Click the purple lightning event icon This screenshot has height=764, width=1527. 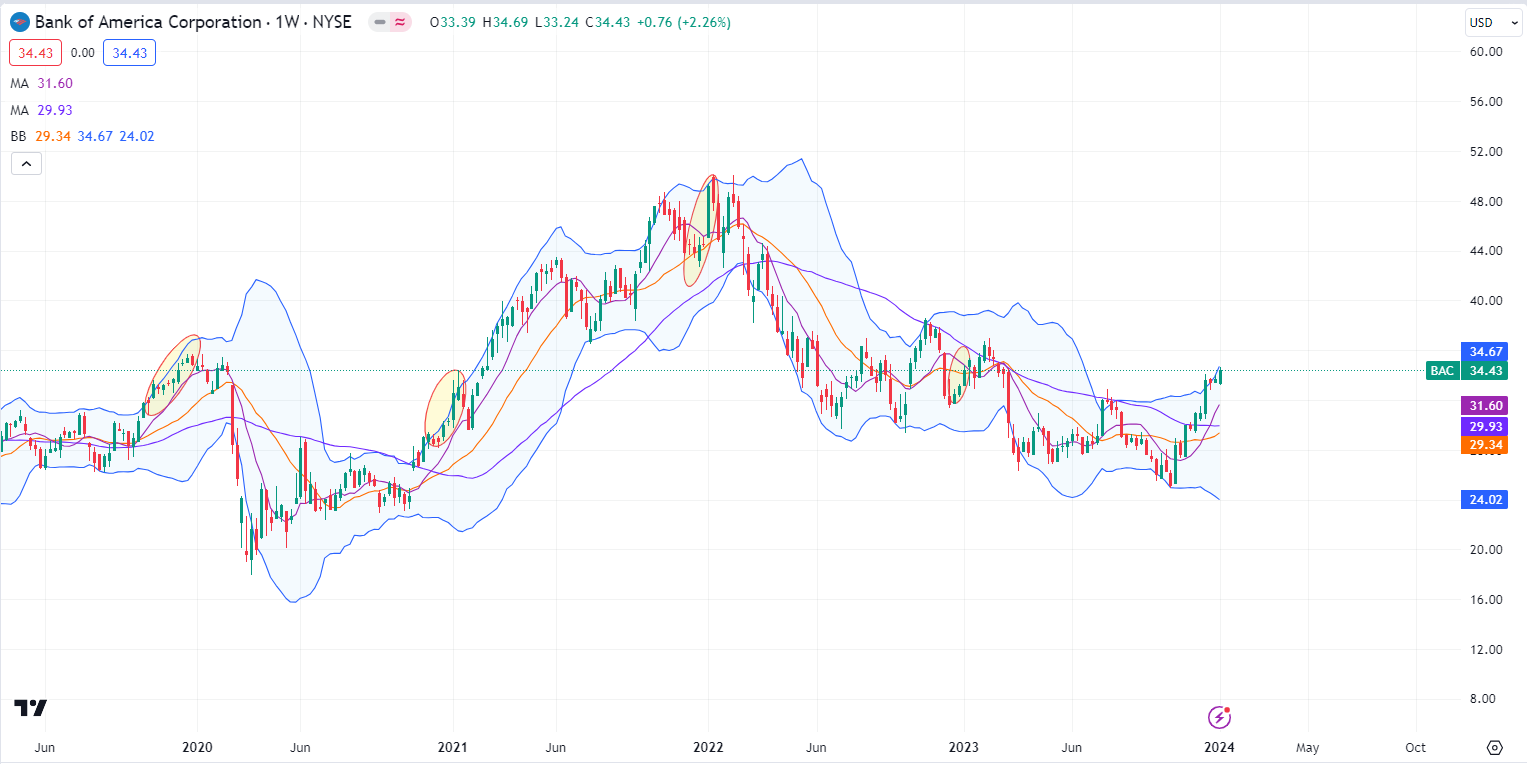click(1219, 717)
